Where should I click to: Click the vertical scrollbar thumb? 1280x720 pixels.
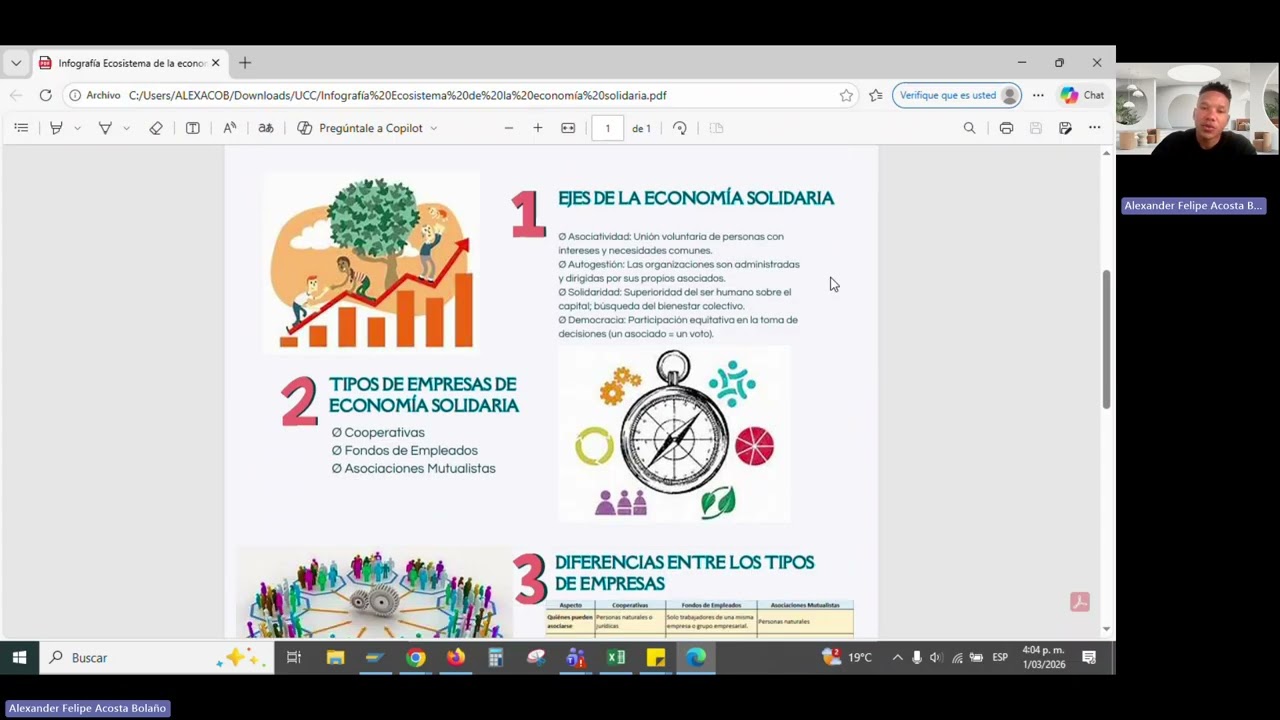[x=1106, y=339]
